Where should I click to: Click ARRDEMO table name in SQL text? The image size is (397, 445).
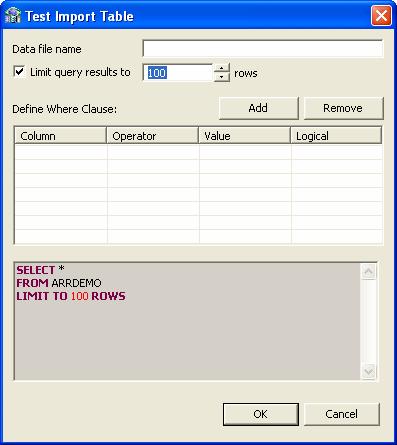[77, 283]
